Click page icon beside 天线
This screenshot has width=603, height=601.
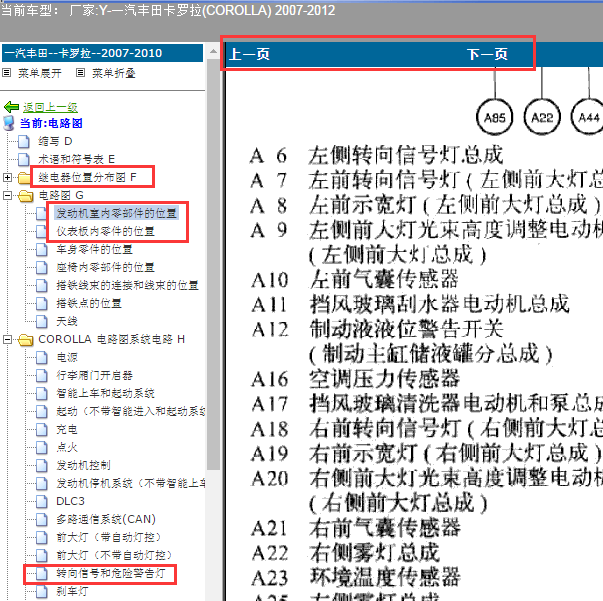42,321
